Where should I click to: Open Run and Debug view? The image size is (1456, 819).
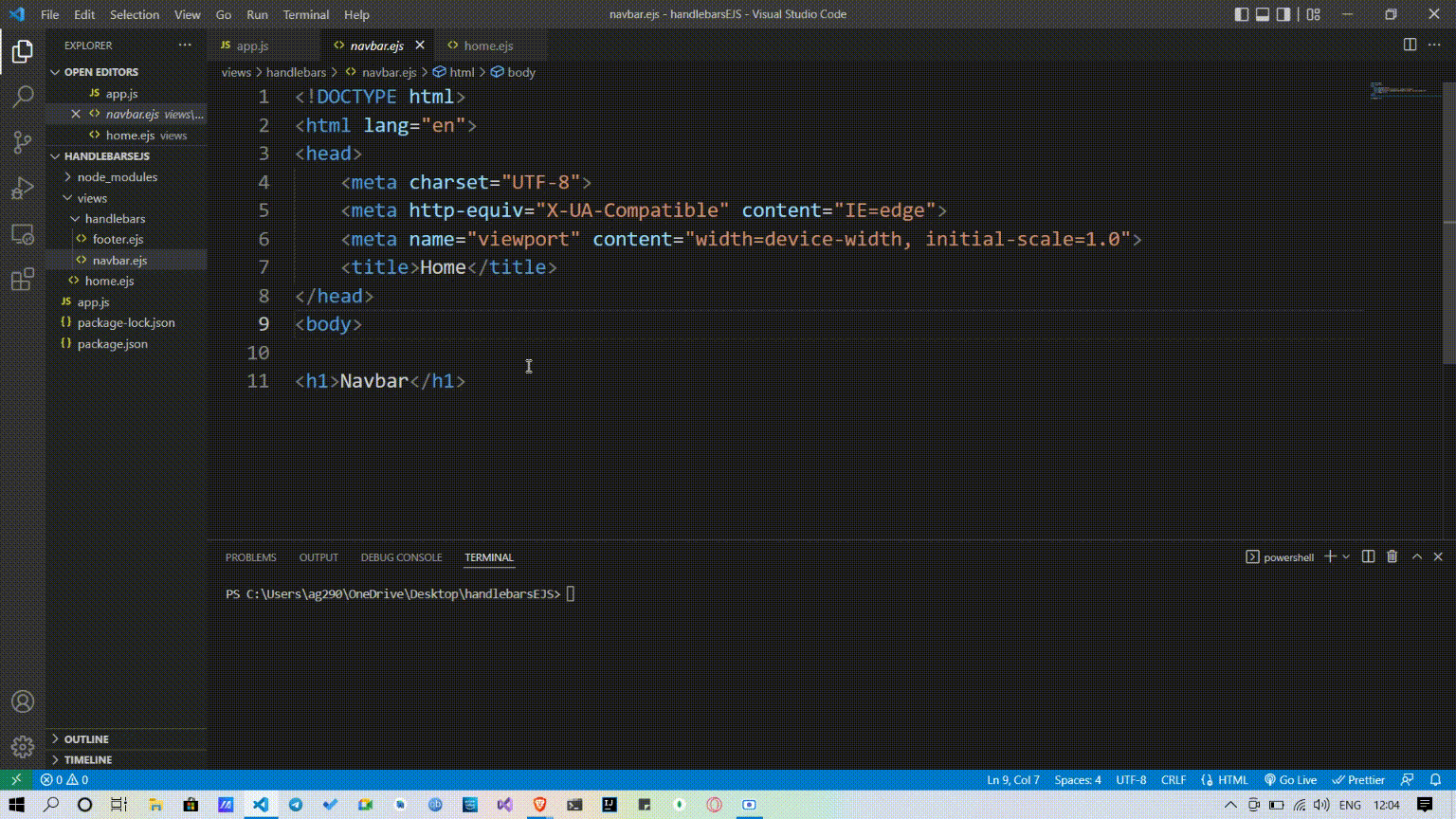pyautogui.click(x=23, y=188)
